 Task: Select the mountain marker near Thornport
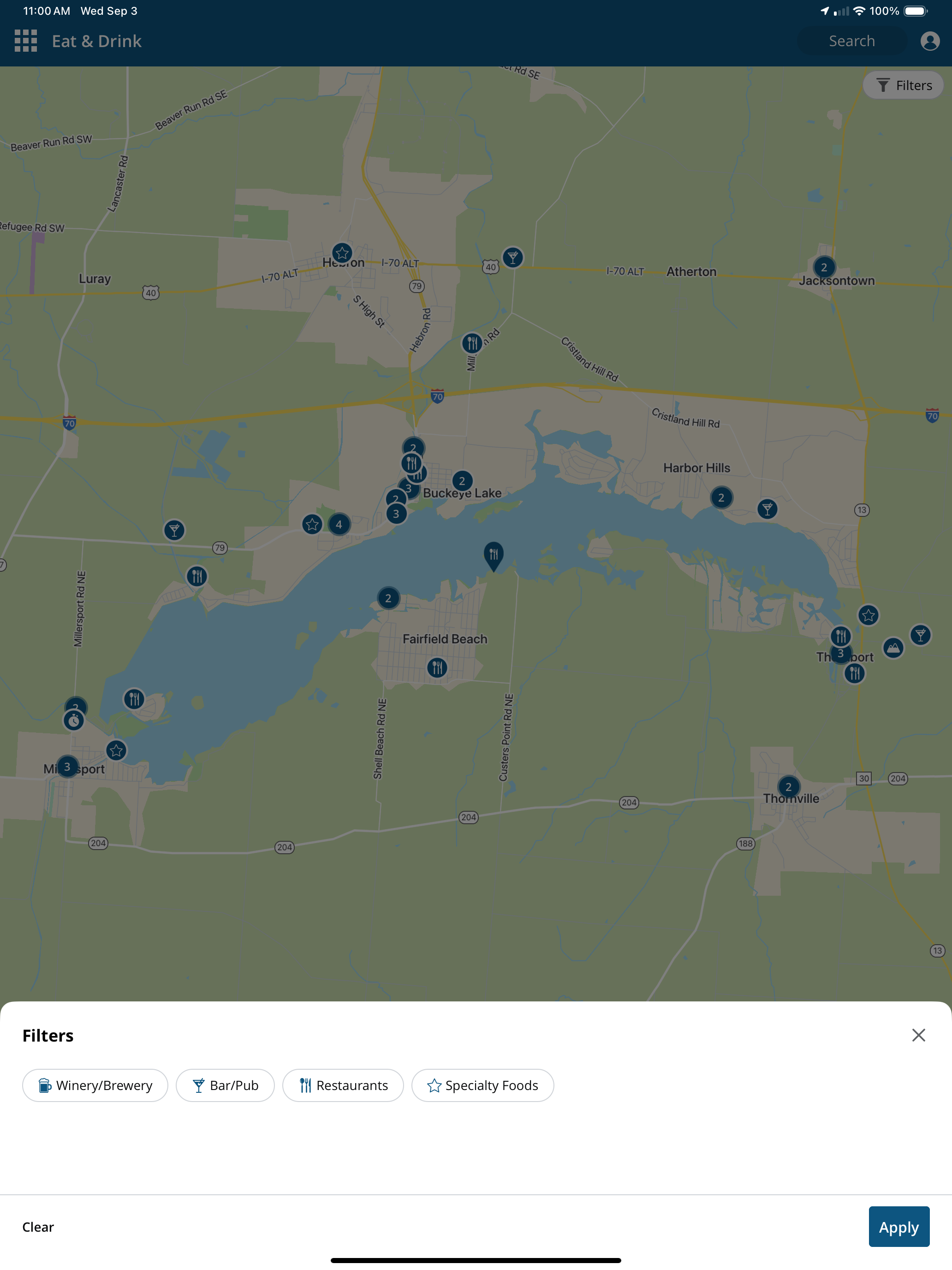click(x=893, y=648)
